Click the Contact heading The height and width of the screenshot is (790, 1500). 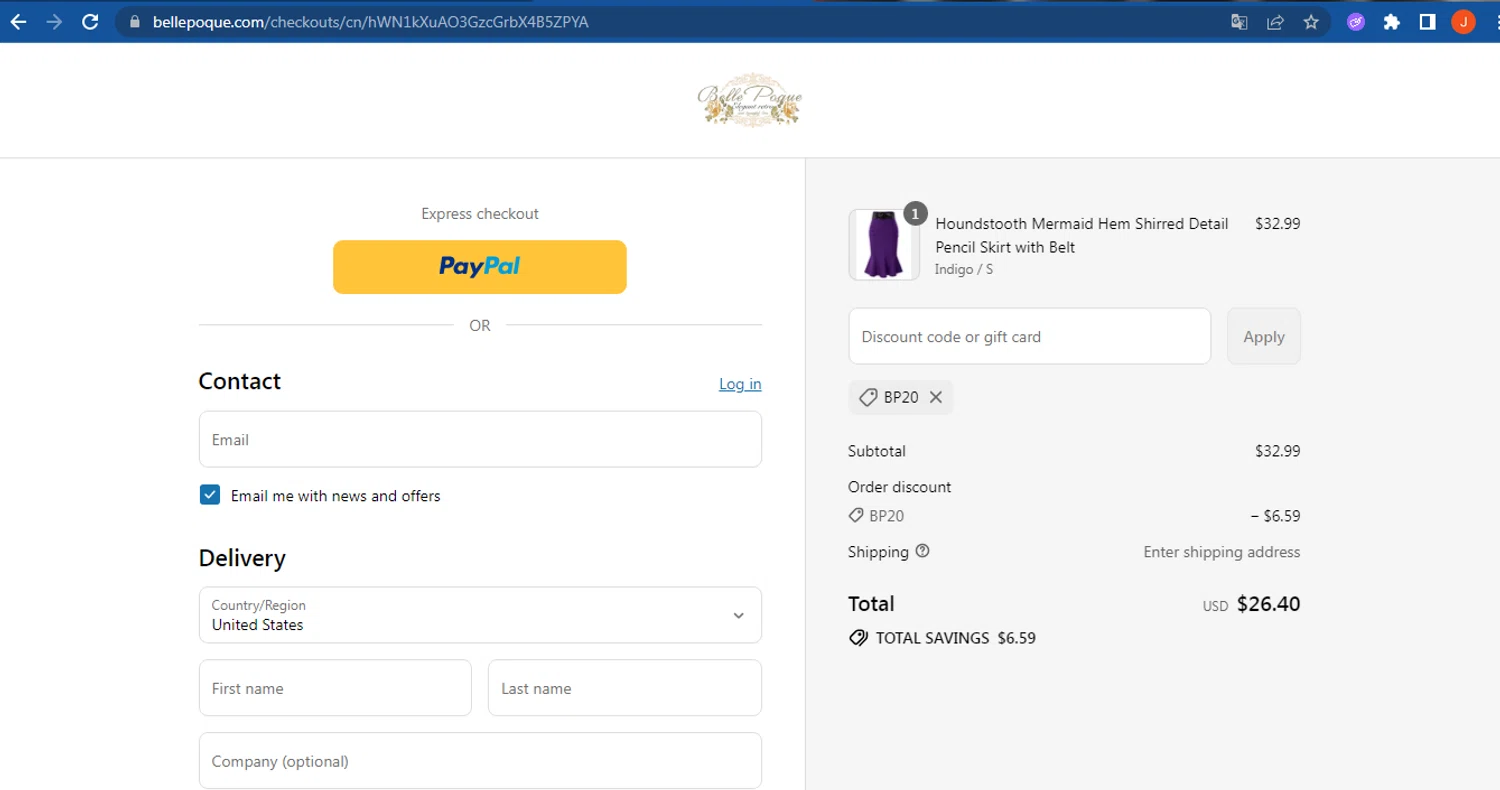tap(240, 381)
